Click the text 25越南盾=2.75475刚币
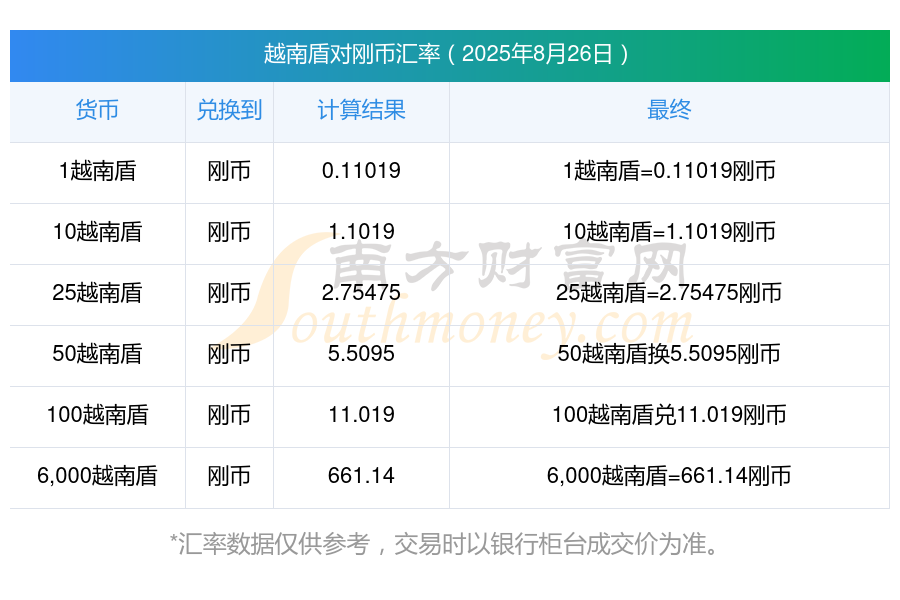 [669, 293]
